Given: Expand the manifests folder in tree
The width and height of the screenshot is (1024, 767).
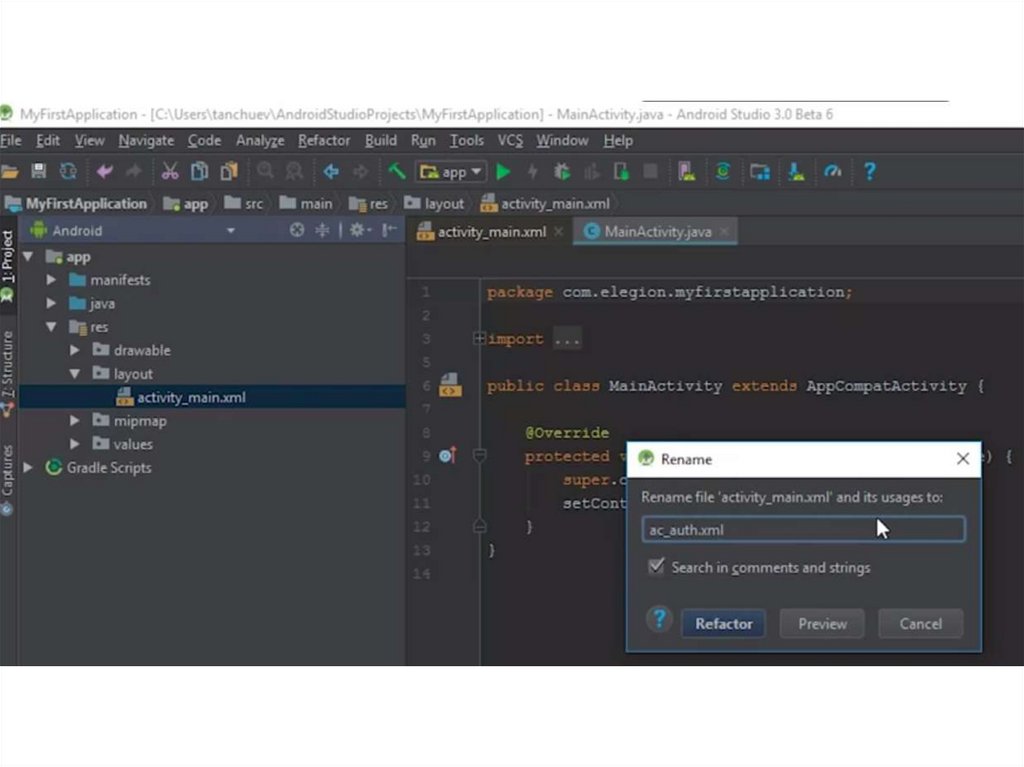Looking at the screenshot, I should [x=51, y=280].
